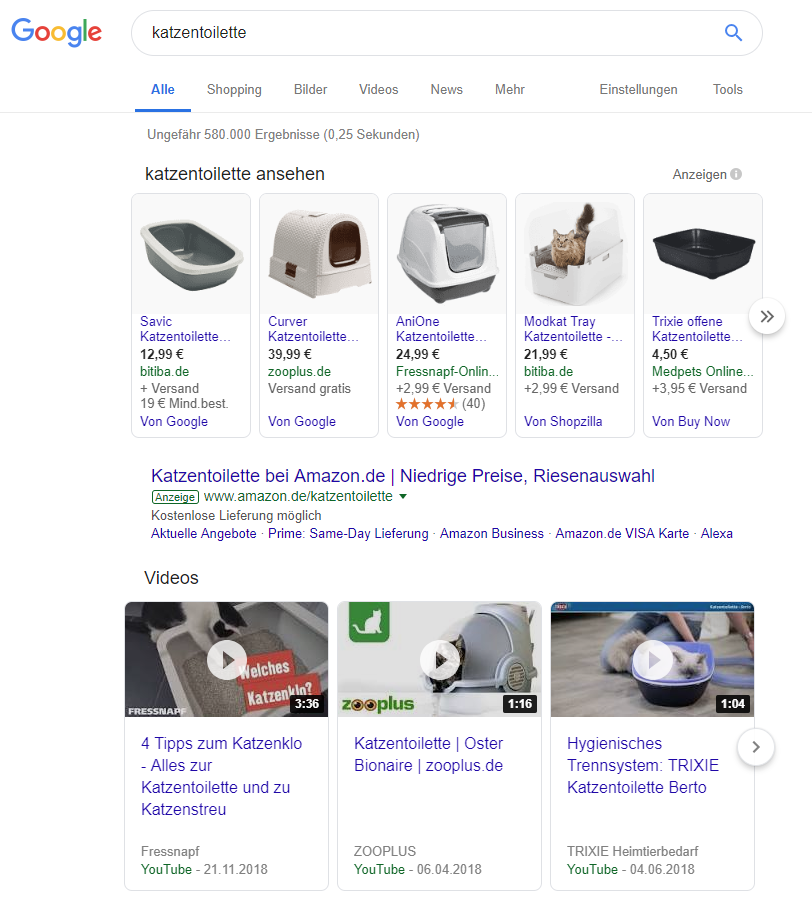Click Von Buy Now link
Image resolution: width=812 pixels, height=910 pixels.
(691, 421)
